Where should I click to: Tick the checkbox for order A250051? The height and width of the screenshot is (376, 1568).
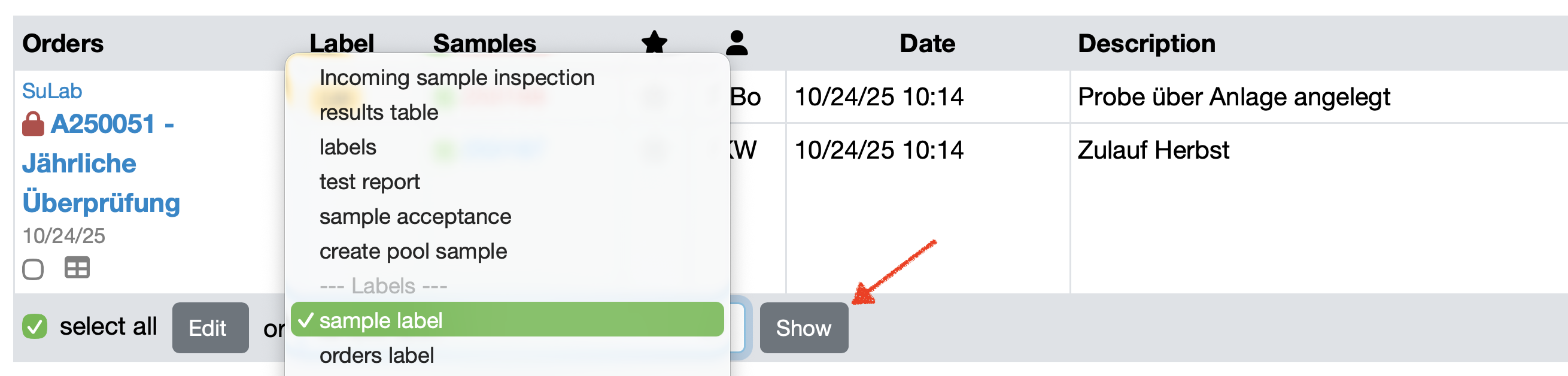[x=33, y=269]
